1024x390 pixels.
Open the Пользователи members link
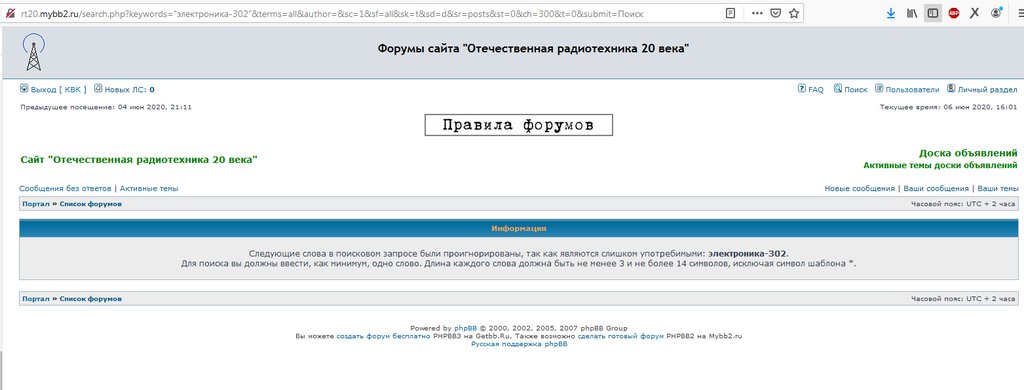(x=912, y=89)
